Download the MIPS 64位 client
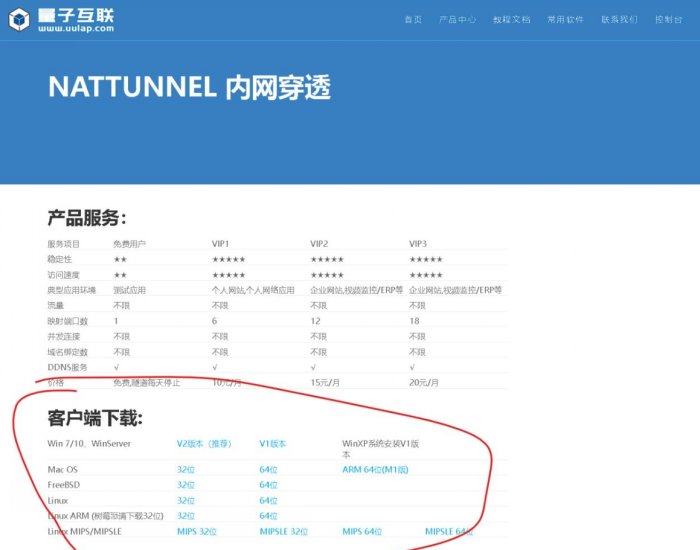The image size is (700, 550). point(362,532)
